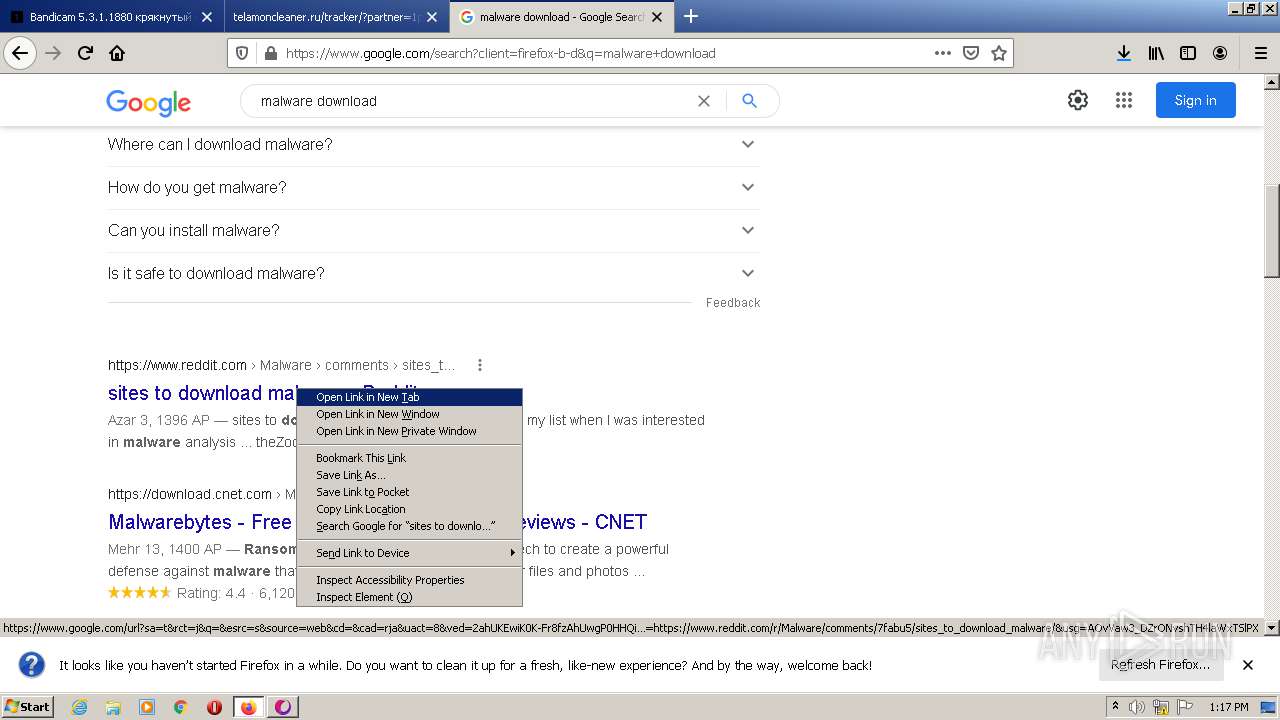Expand 'Where can I download malware?' question
The image size is (1280, 720).
(433, 145)
